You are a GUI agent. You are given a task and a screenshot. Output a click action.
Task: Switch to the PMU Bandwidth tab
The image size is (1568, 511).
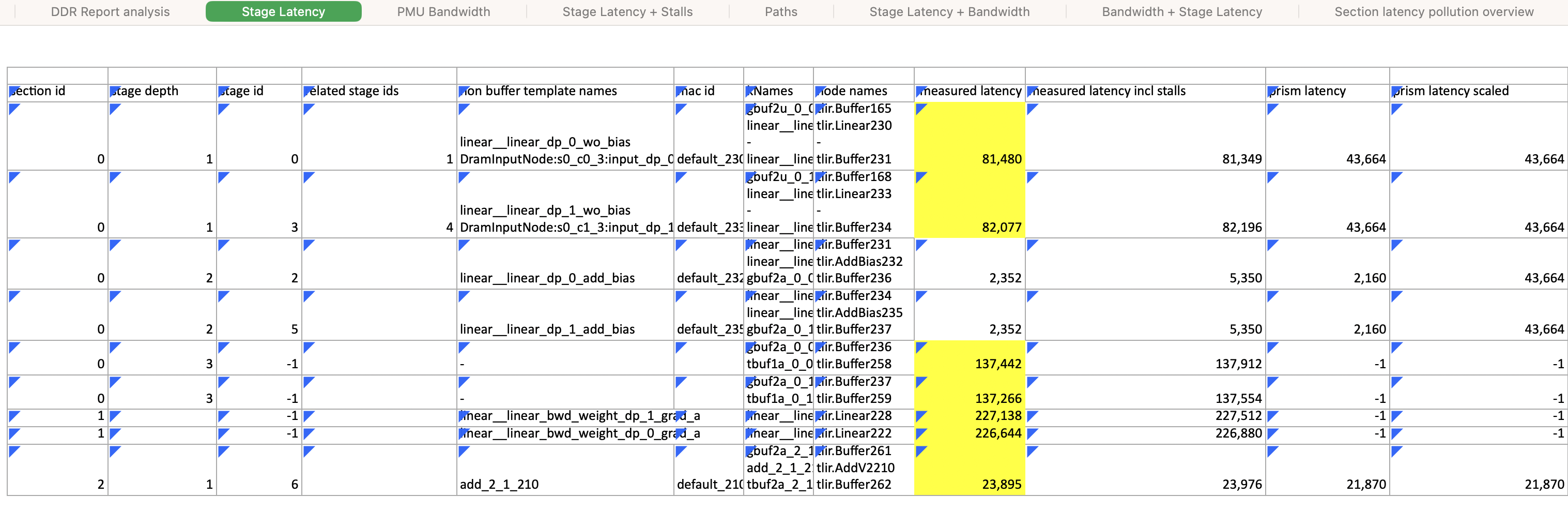tap(443, 11)
